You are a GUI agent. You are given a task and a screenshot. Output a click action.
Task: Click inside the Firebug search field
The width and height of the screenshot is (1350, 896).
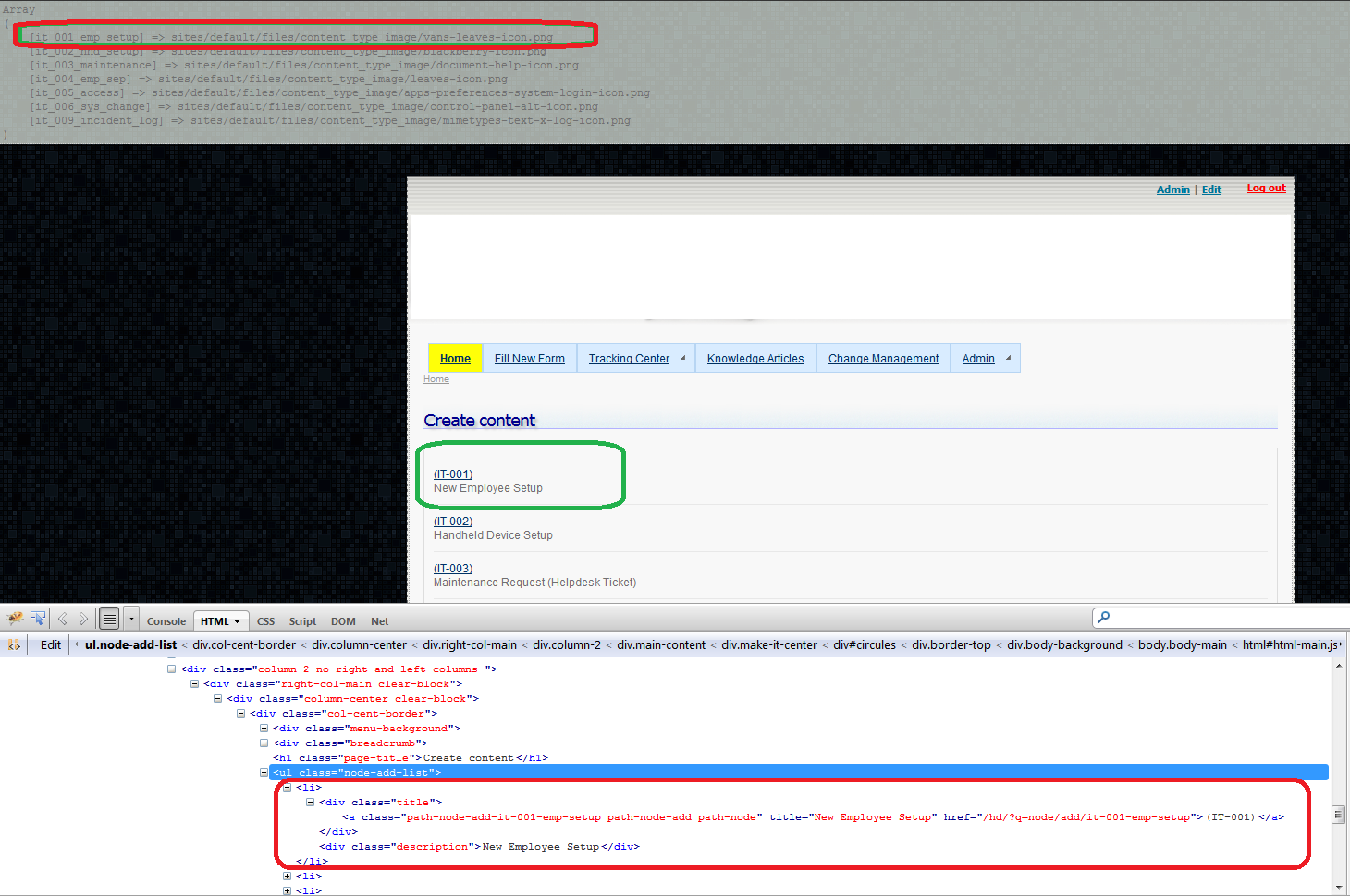(x=1202, y=617)
